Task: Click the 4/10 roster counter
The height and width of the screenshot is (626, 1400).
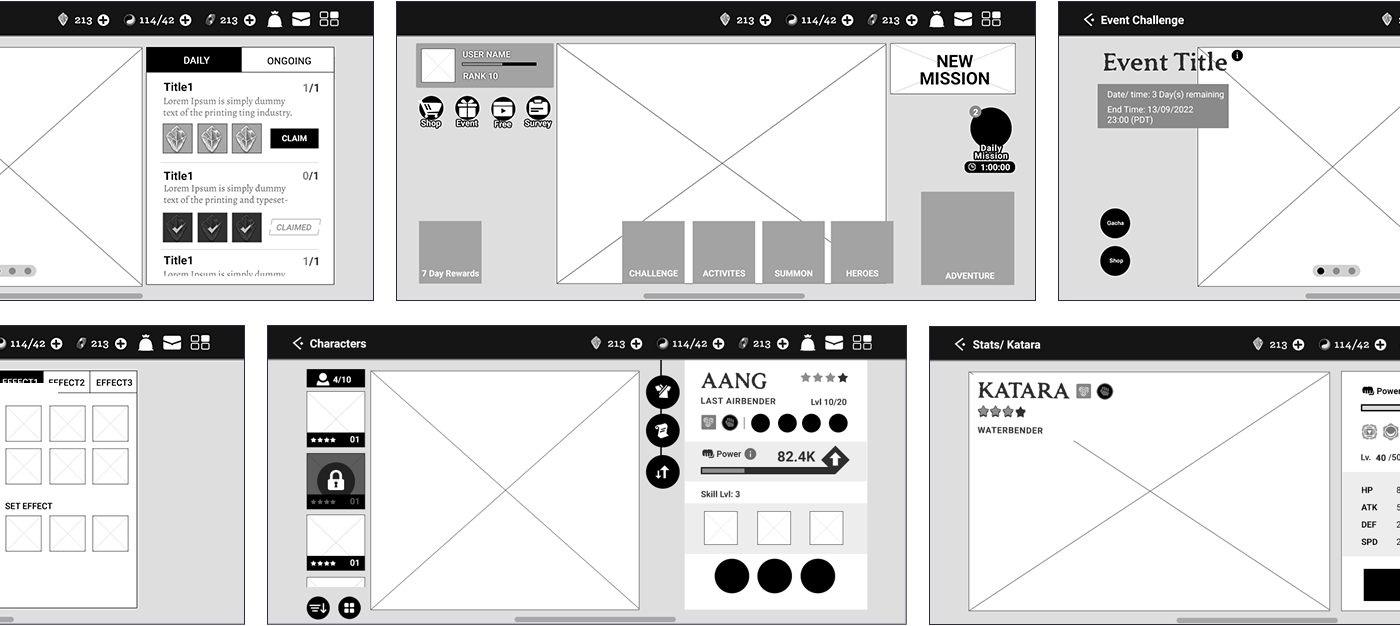Action: (335, 379)
